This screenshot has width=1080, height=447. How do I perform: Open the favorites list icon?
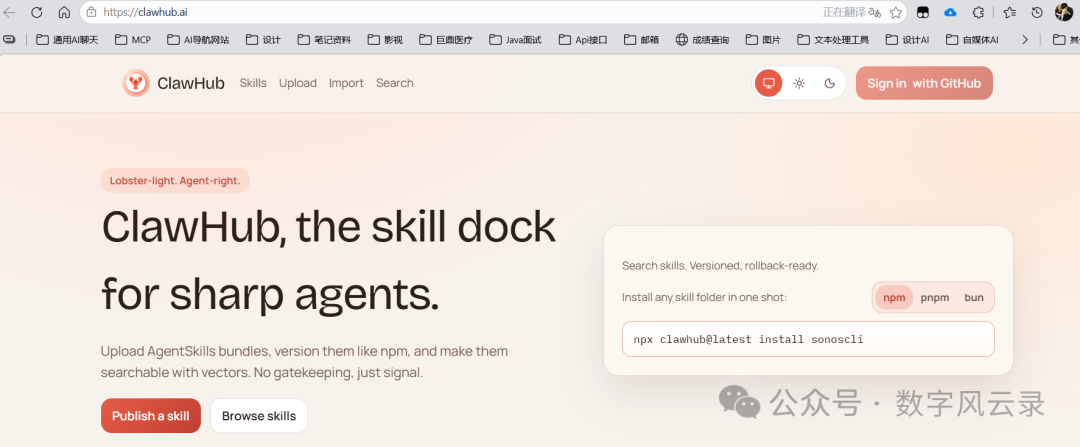[x=1009, y=12]
